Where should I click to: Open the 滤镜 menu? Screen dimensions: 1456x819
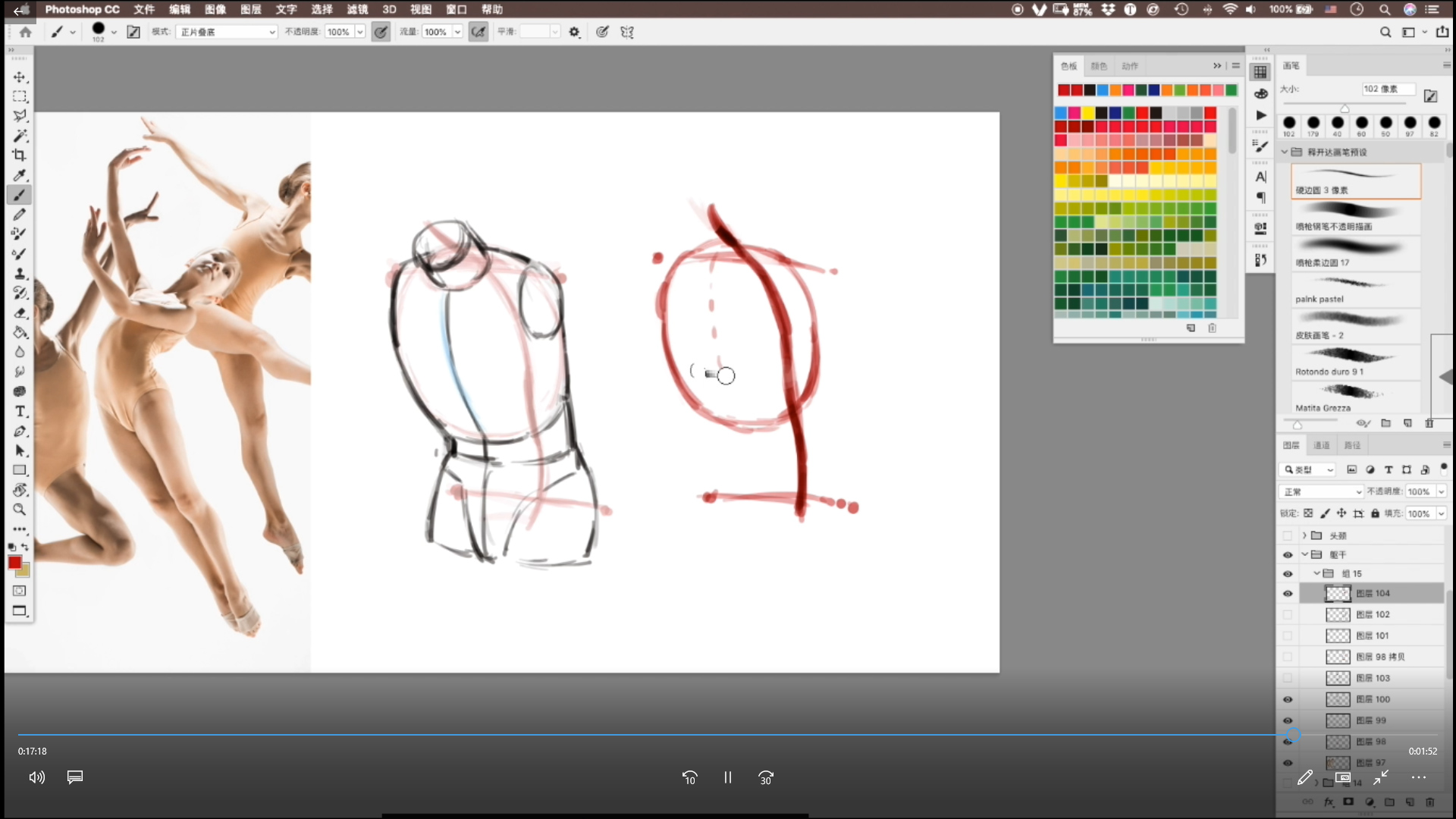[357, 9]
